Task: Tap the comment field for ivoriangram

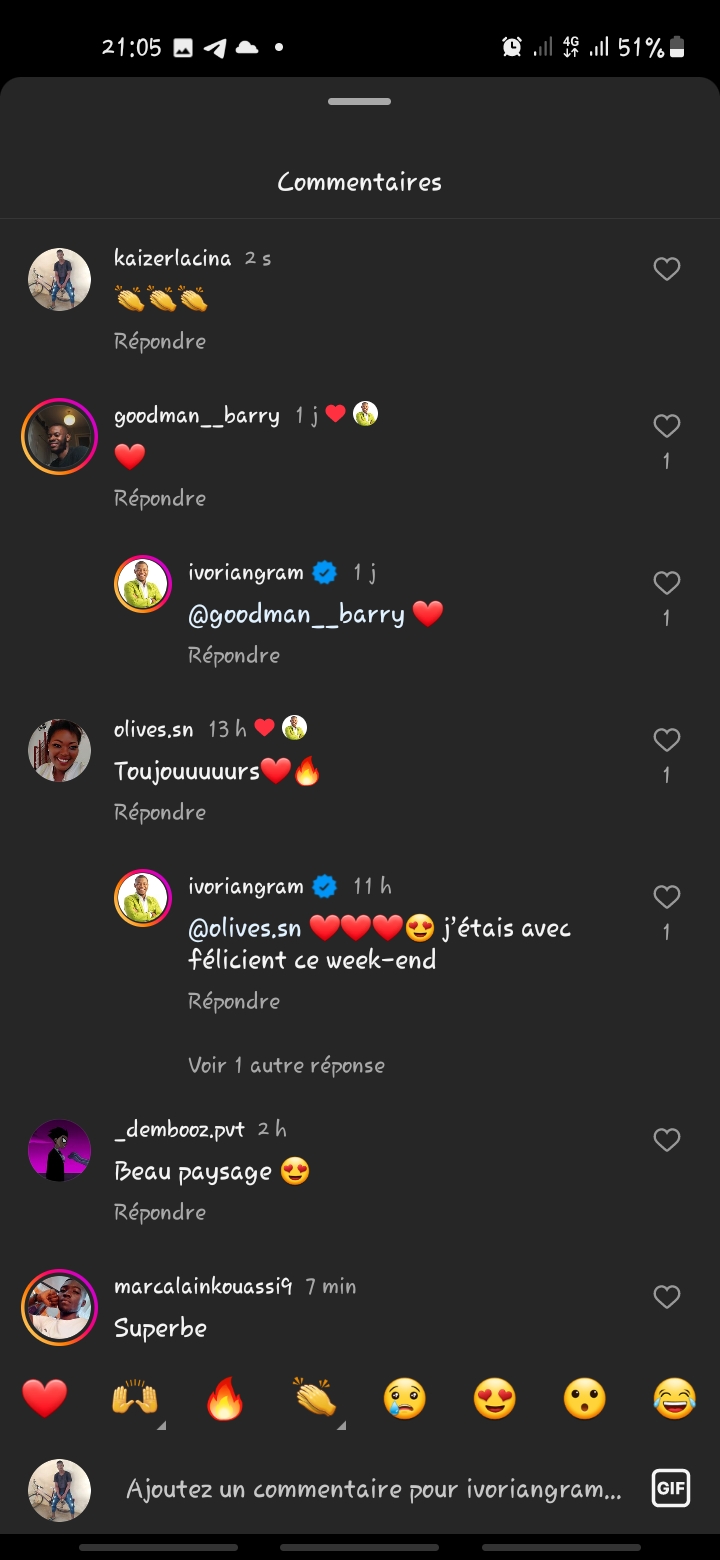Action: [x=373, y=1490]
